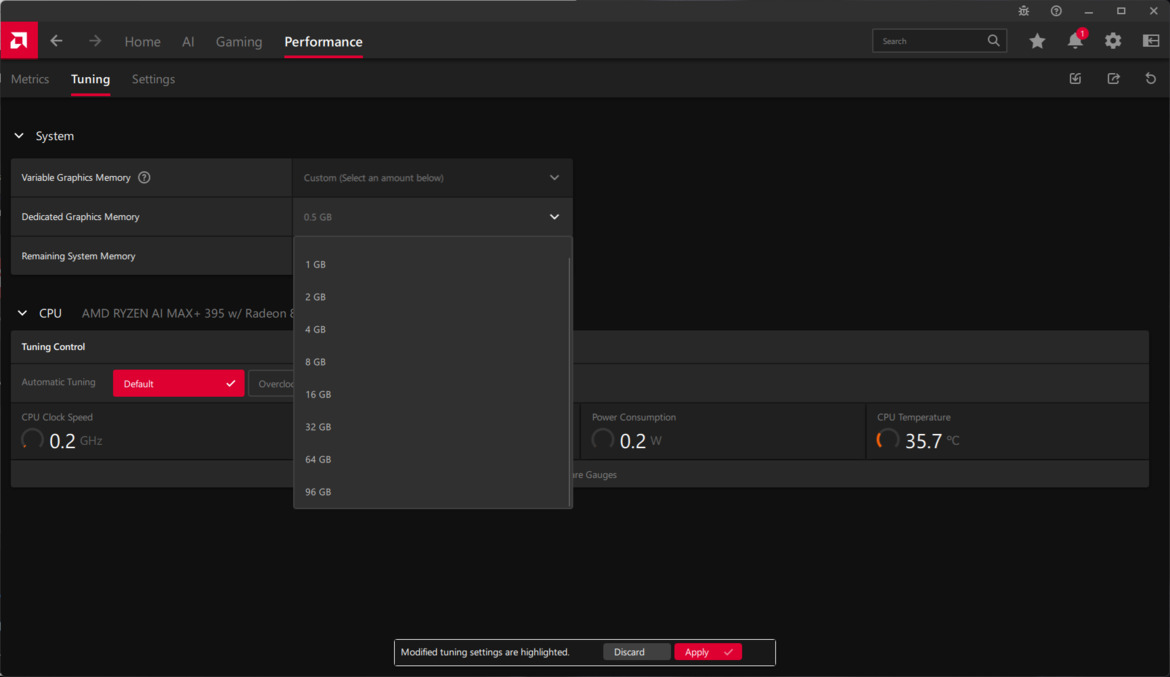1170x677 pixels.
Task: Click the Power Consumption gauge
Action: 602,439
